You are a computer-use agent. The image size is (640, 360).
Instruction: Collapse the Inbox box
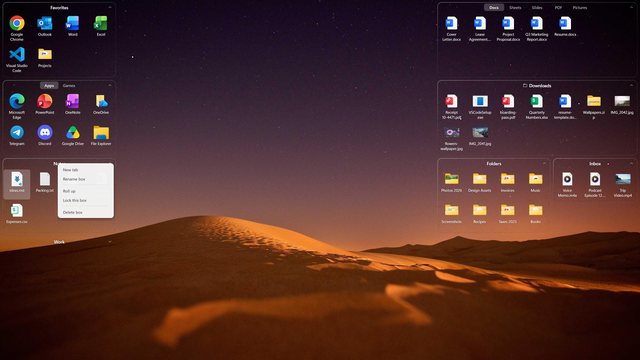click(631, 164)
